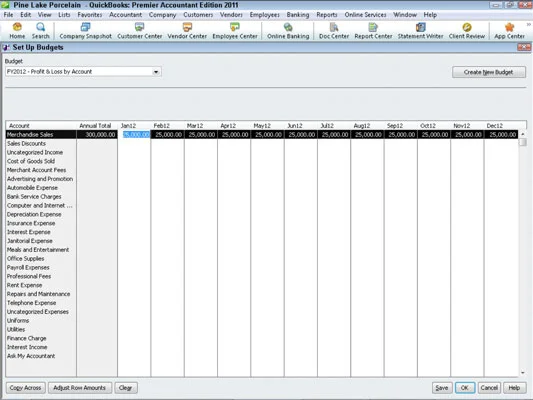Screen dimensions: 533x400
Task: Open the Report Center
Action: [x=373, y=31]
